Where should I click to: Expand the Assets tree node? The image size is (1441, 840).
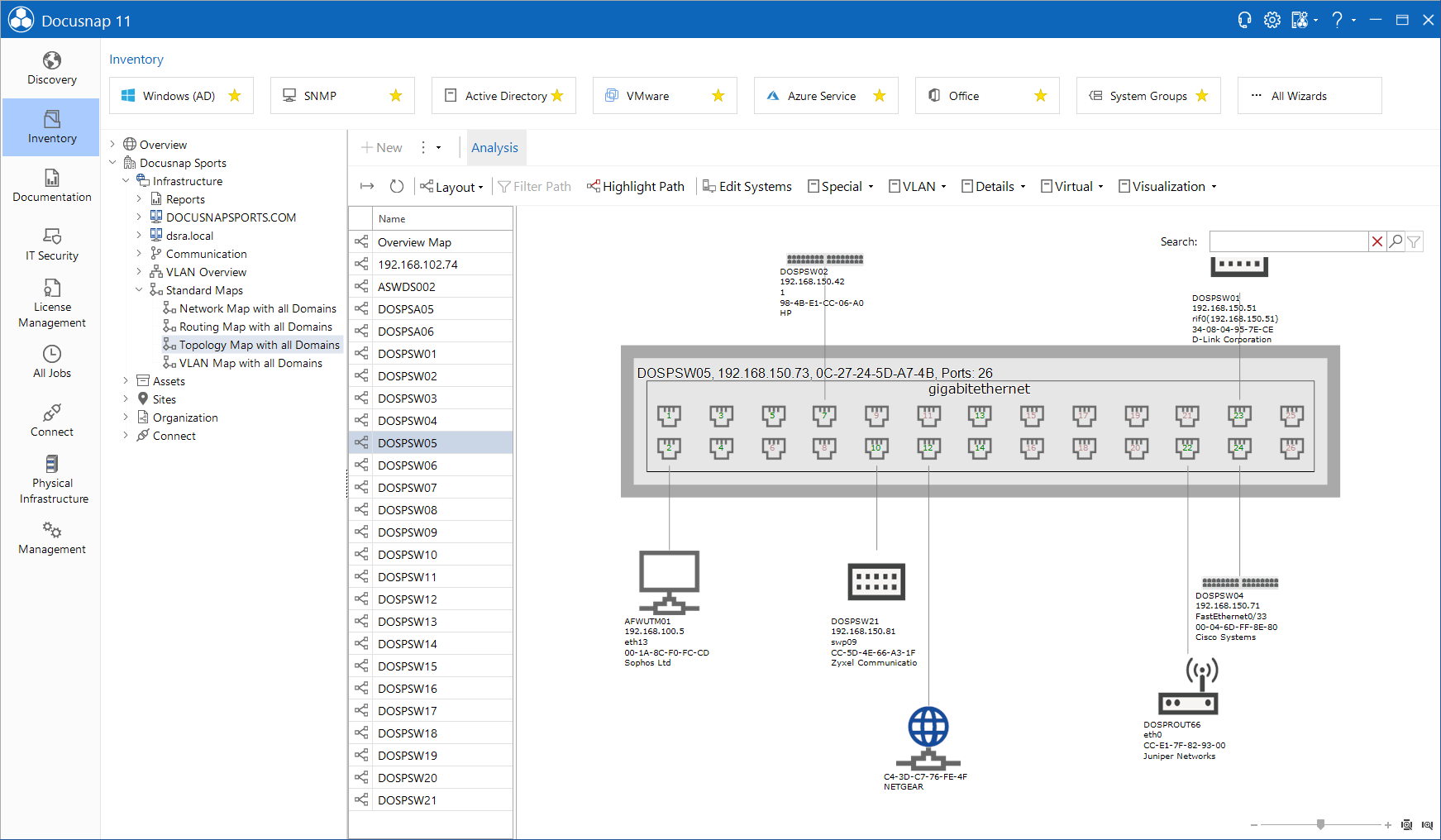click(x=126, y=380)
